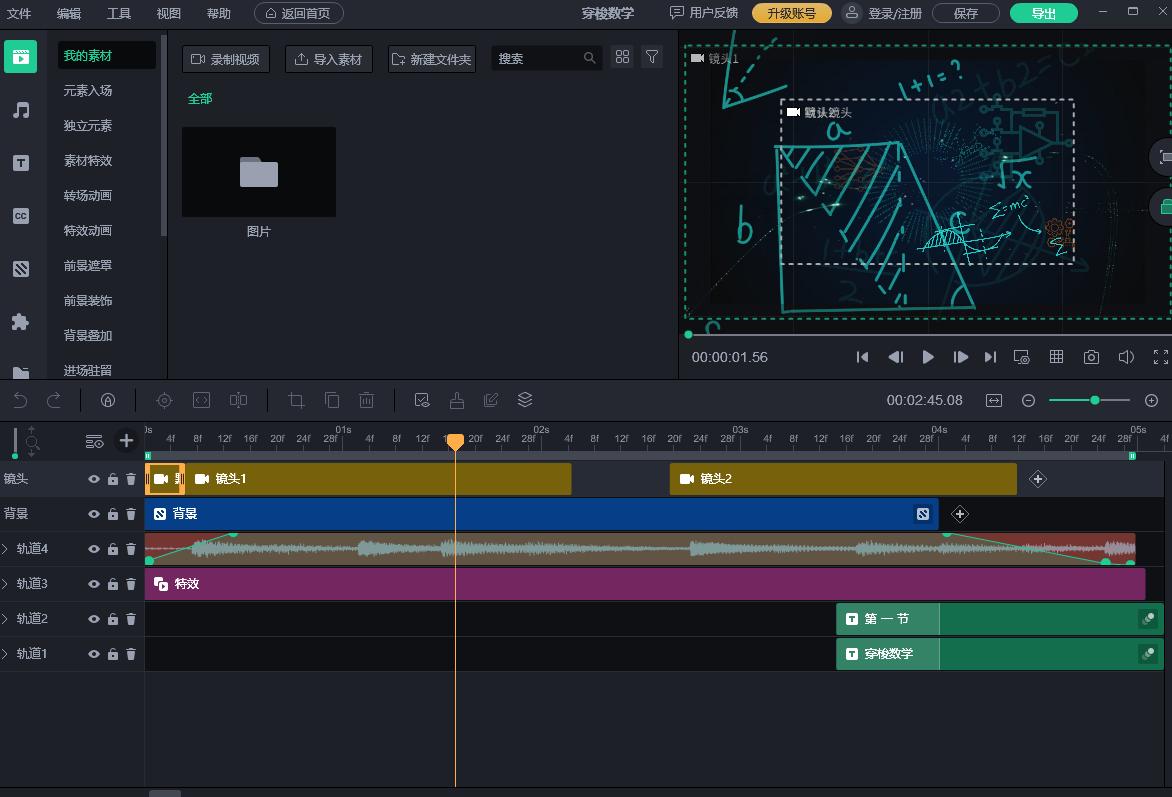Take a snapshot with camera icon
Viewport: 1172px width, 797px height.
pos(1092,357)
